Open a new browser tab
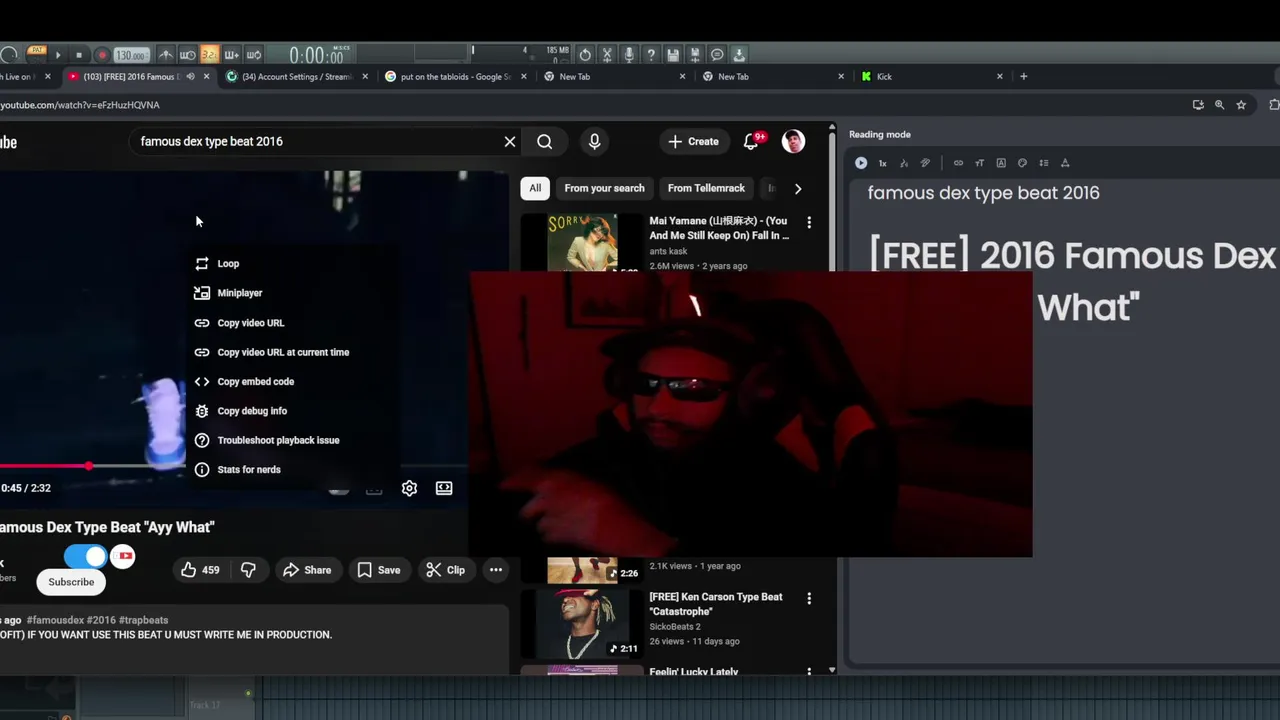1280x720 pixels. (x=1023, y=76)
